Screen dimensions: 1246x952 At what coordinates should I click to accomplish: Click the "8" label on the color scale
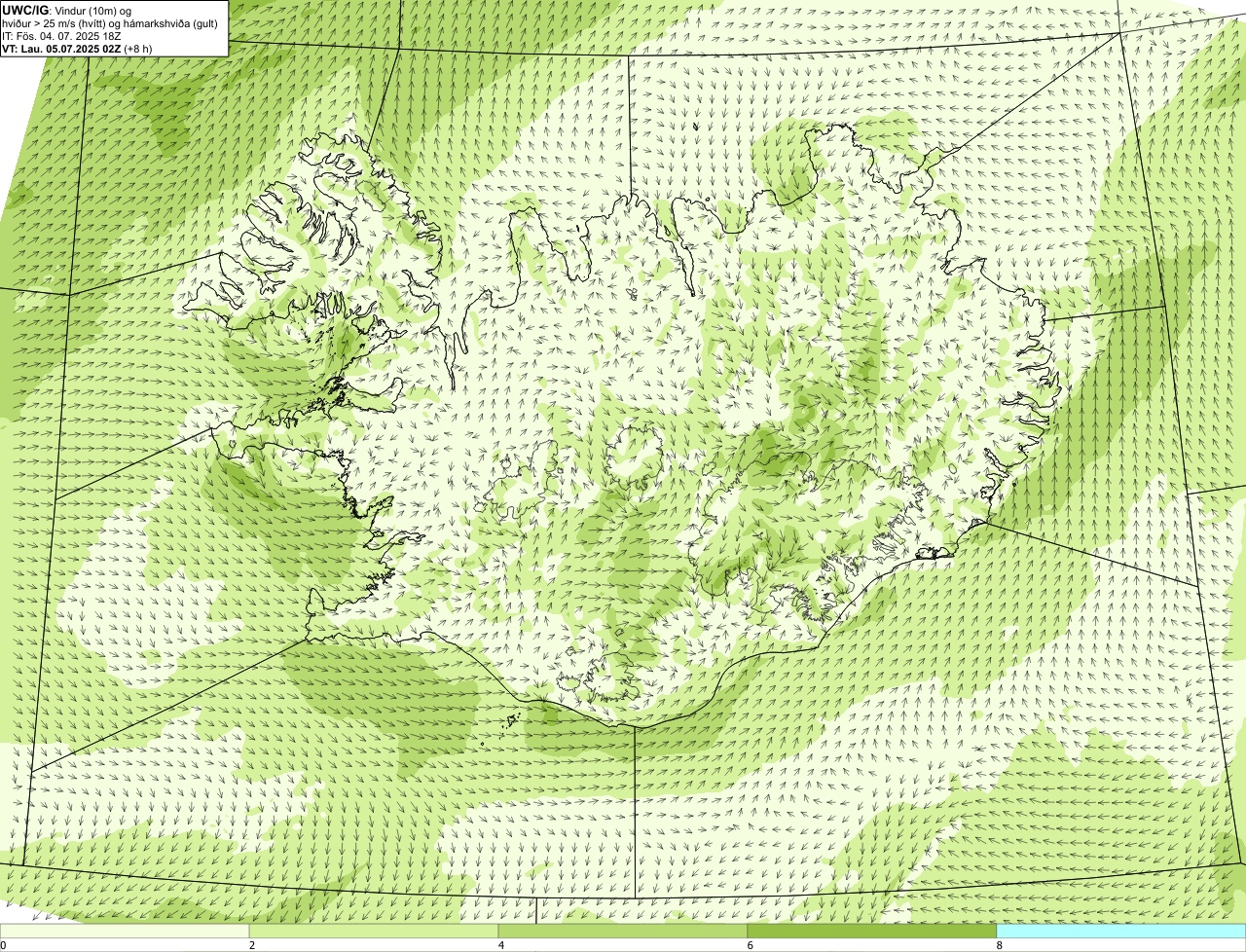pos(1000,945)
